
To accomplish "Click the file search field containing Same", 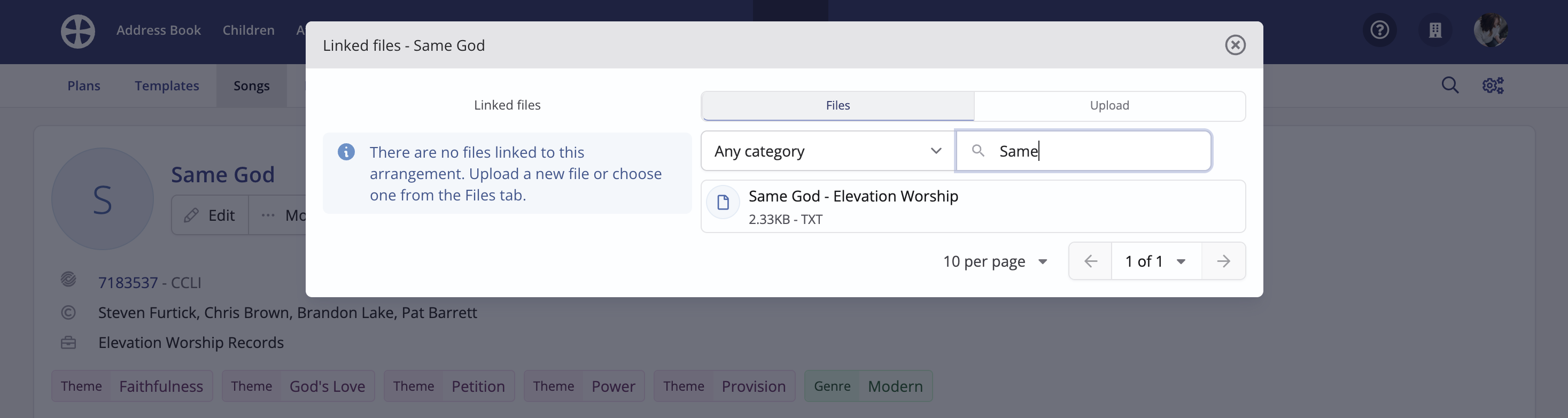I will [1083, 151].
